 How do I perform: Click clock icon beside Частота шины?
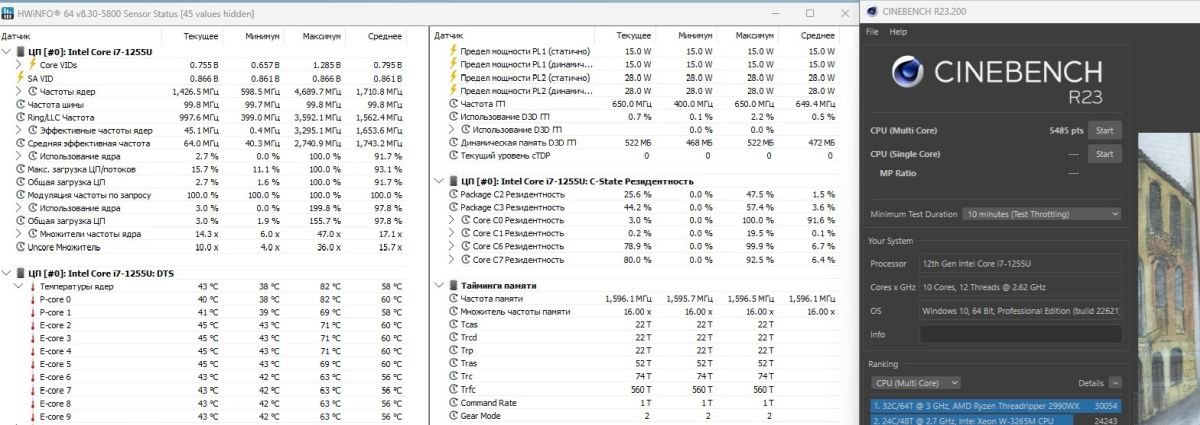coord(20,104)
